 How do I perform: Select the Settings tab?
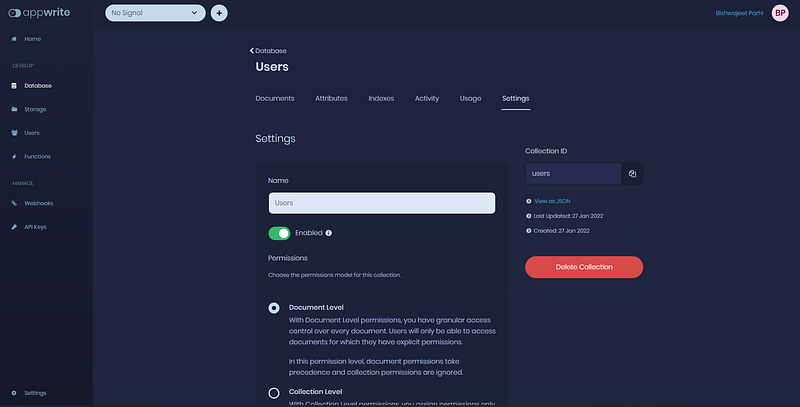[515, 98]
